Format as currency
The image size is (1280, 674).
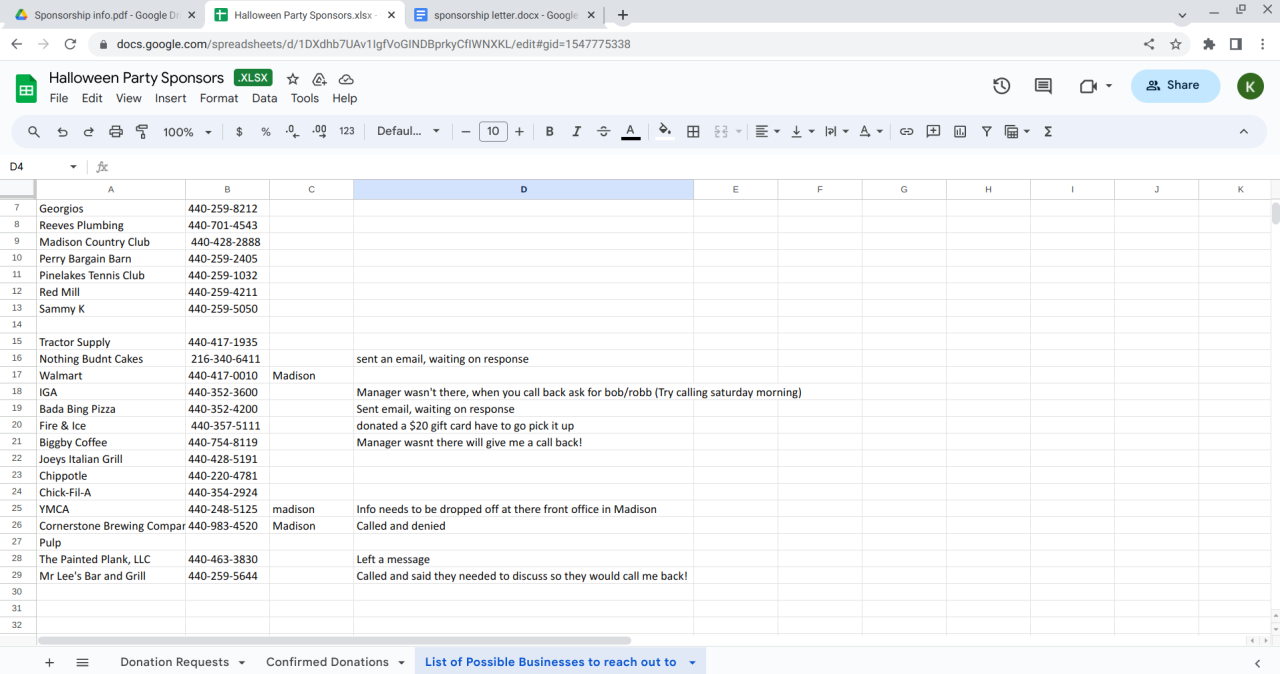pos(239,132)
